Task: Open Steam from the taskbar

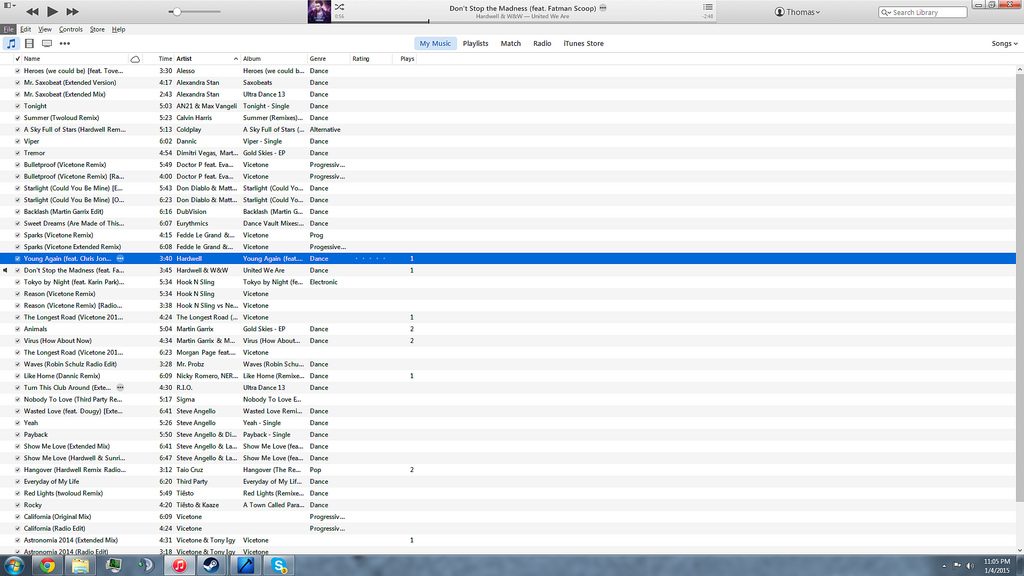Action: point(211,565)
